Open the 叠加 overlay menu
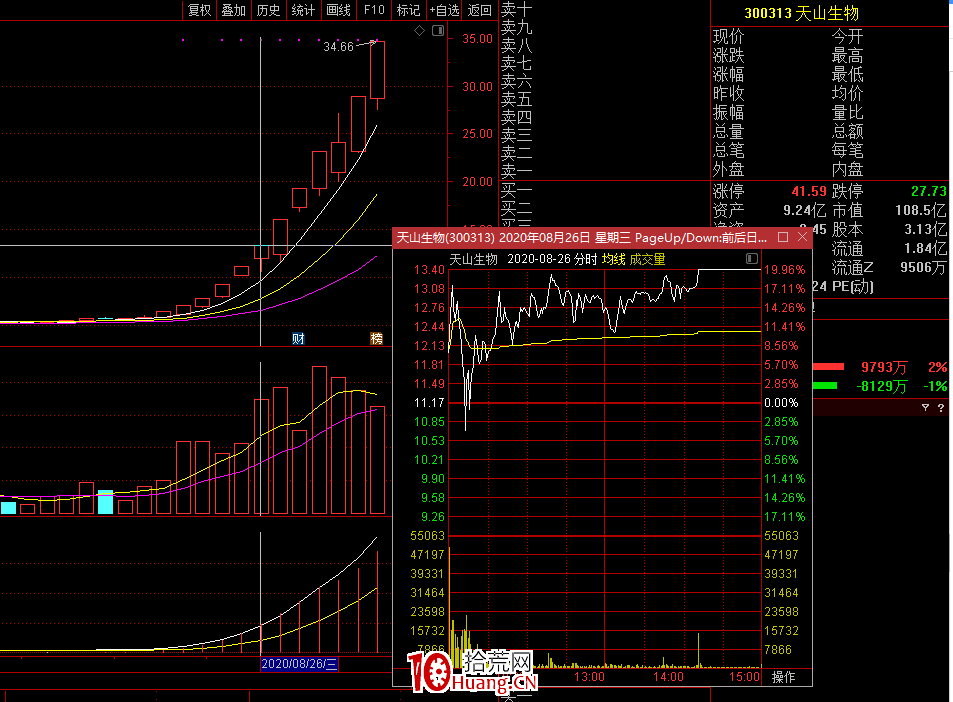The image size is (953, 702). [x=233, y=10]
